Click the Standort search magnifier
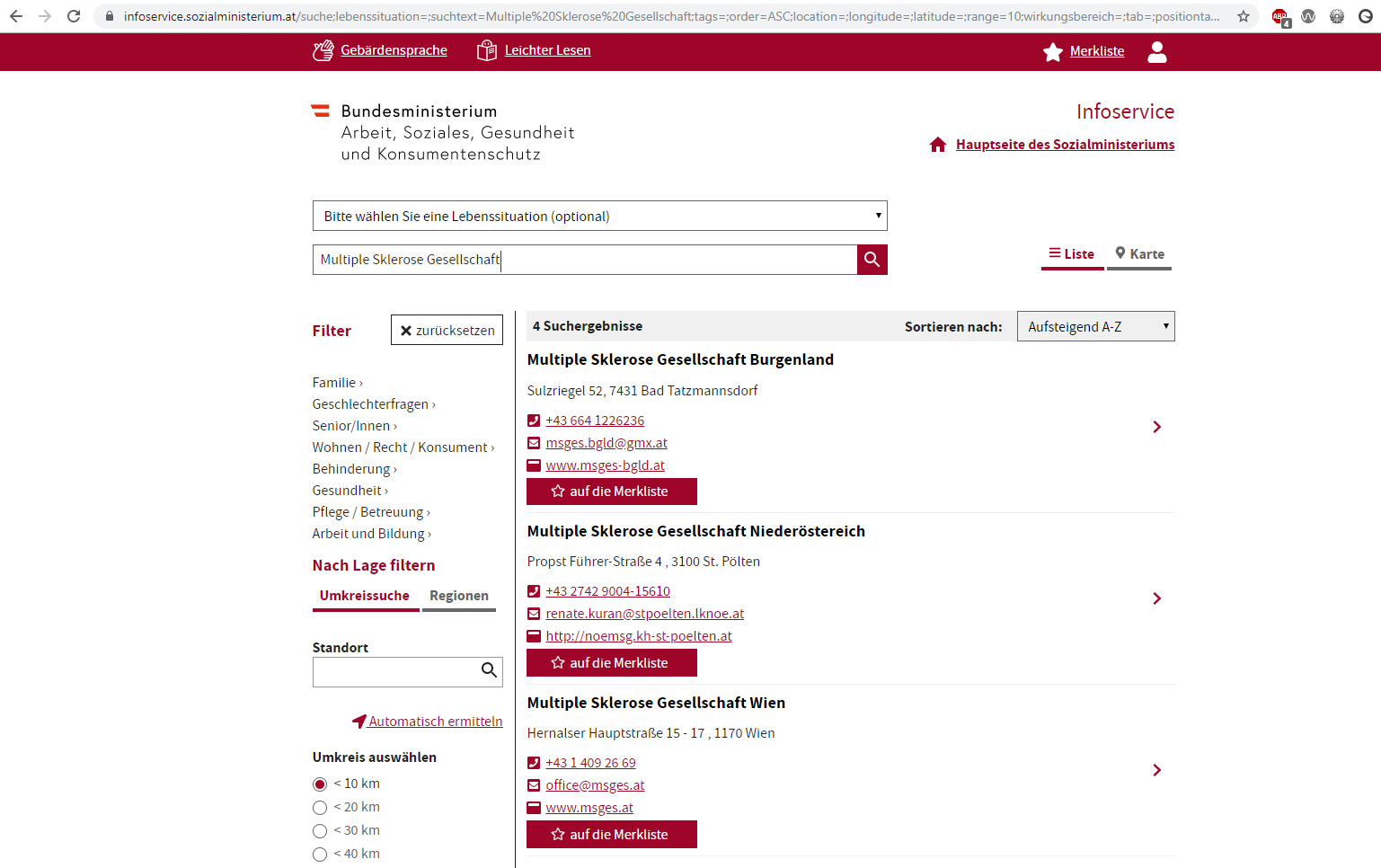 pyautogui.click(x=489, y=670)
